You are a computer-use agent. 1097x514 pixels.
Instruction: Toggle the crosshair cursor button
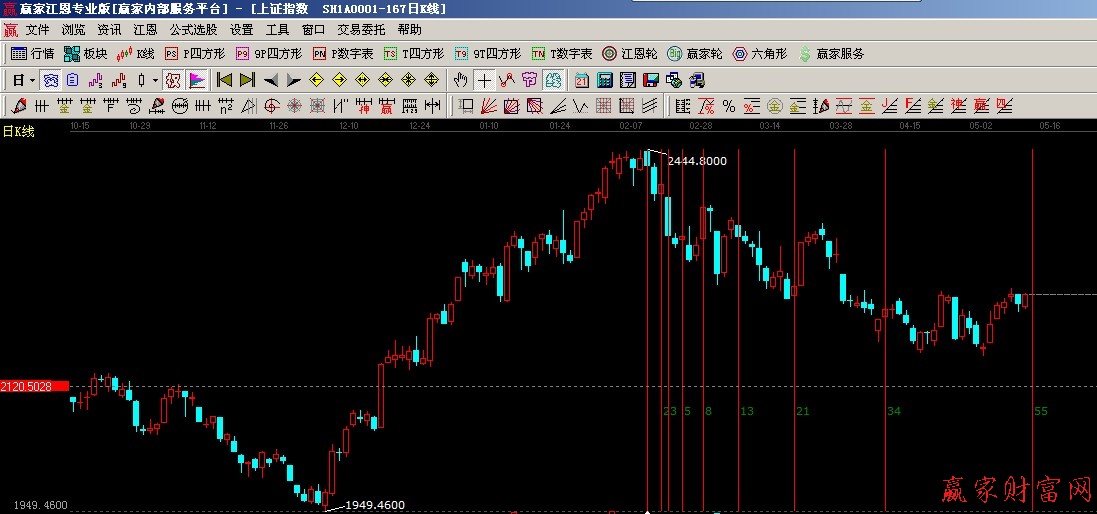(484, 80)
